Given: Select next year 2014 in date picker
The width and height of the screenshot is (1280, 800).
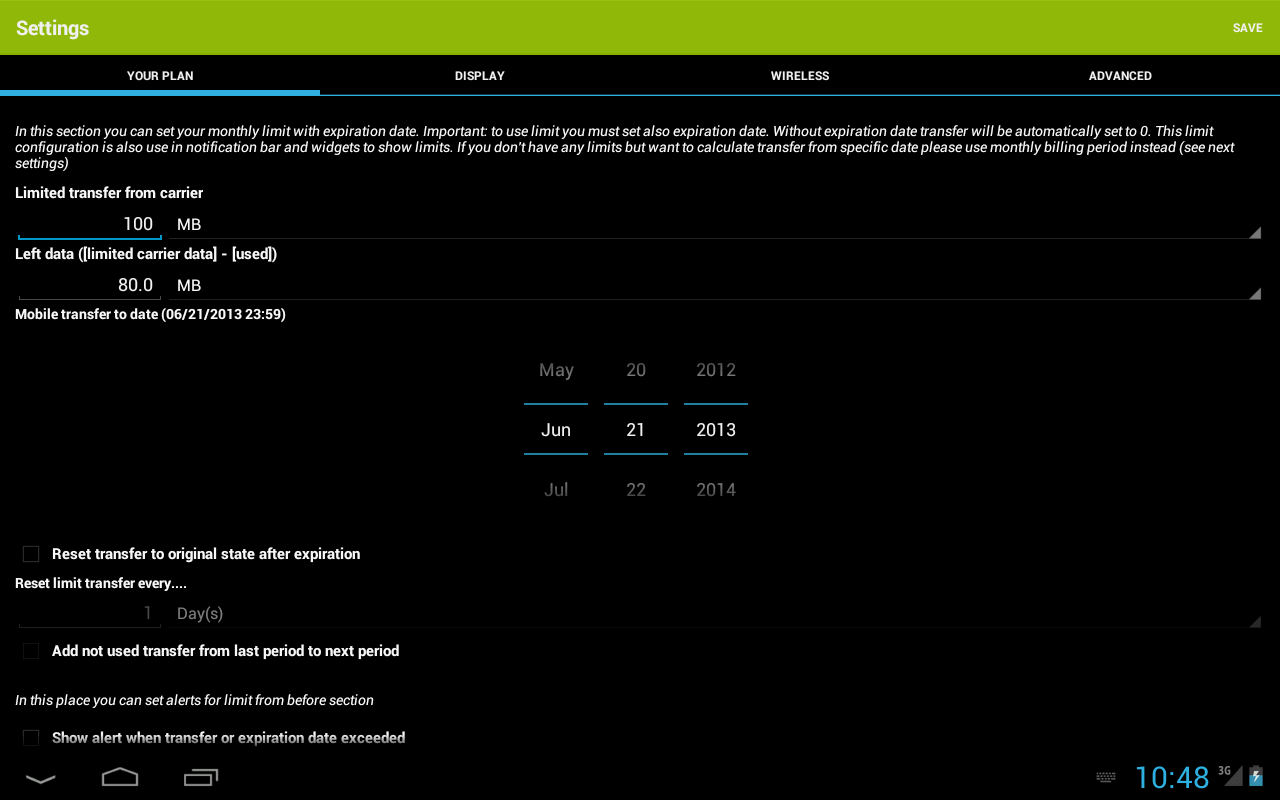Looking at the screenshot, I should pos(716,490).
